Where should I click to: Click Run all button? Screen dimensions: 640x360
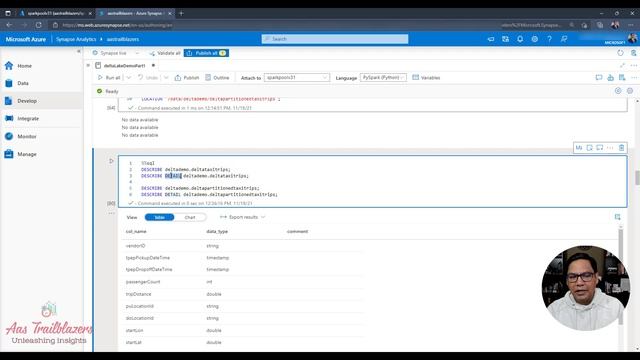[x=109, y=78]
